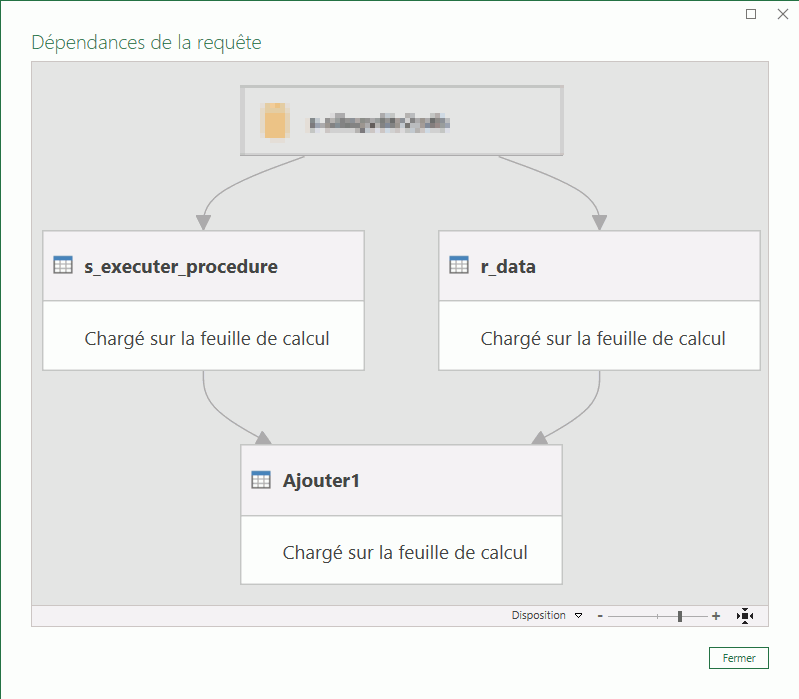The width and height of the screenshot is (799, 699).
Task: Click the Ajouter1 table icon
Action: pyautogui.click(x=261, y=480)
